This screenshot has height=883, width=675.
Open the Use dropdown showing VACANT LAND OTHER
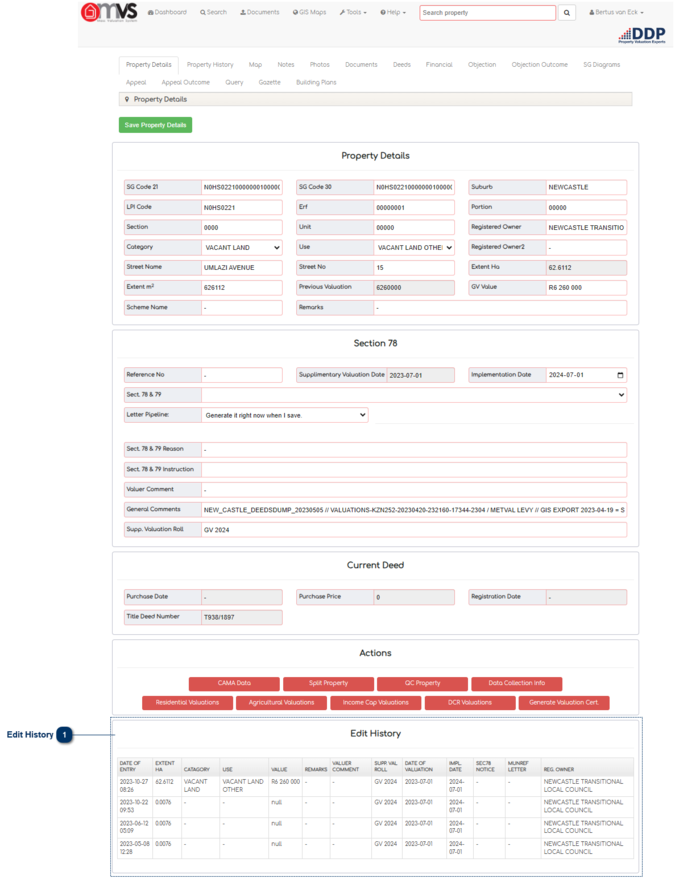pos(414,248)
